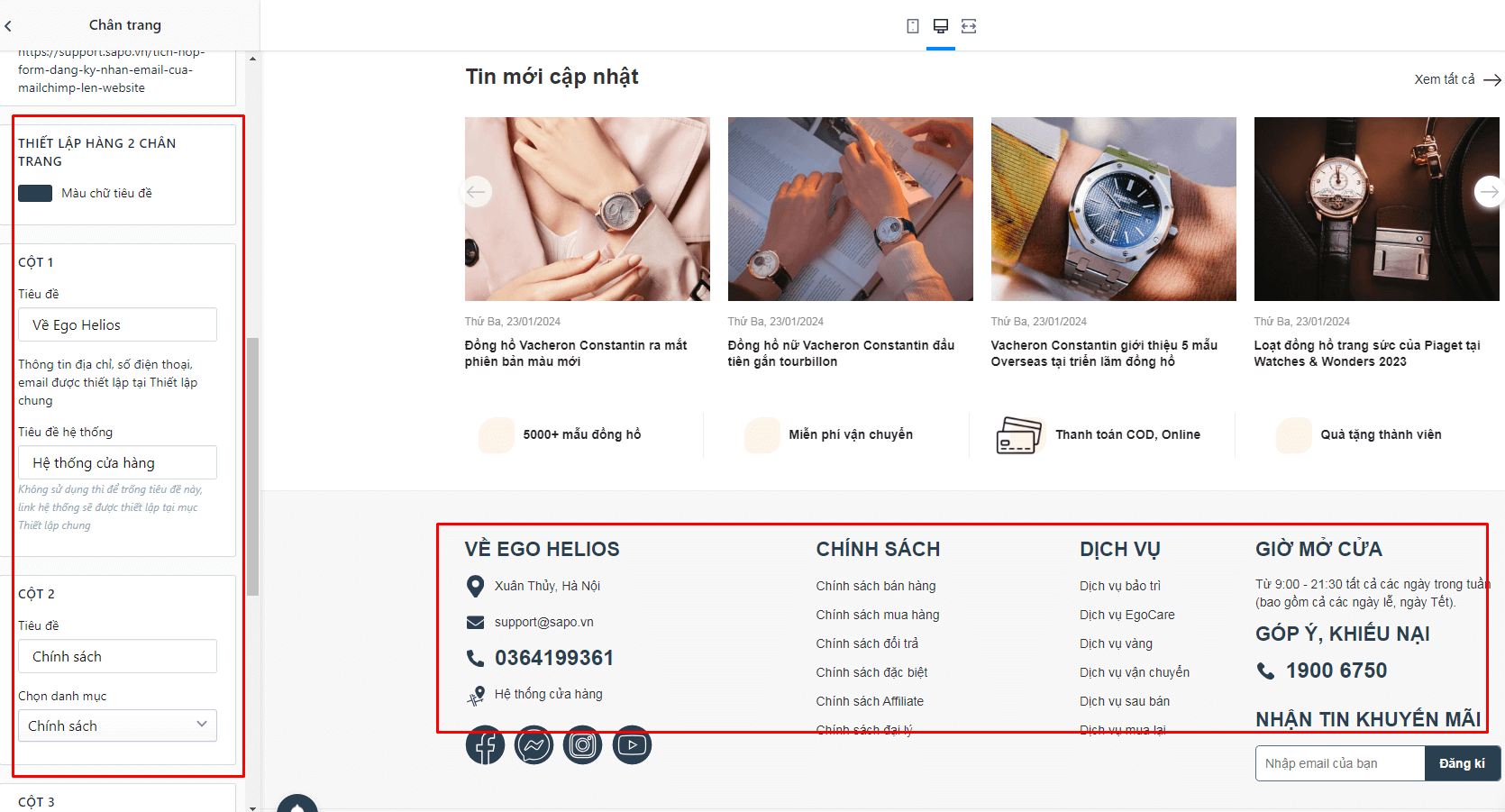This screenshot has width=1505, height=812.
Task: Edit the Cột 2 Tiêu đề field
Action: [117, 656]
